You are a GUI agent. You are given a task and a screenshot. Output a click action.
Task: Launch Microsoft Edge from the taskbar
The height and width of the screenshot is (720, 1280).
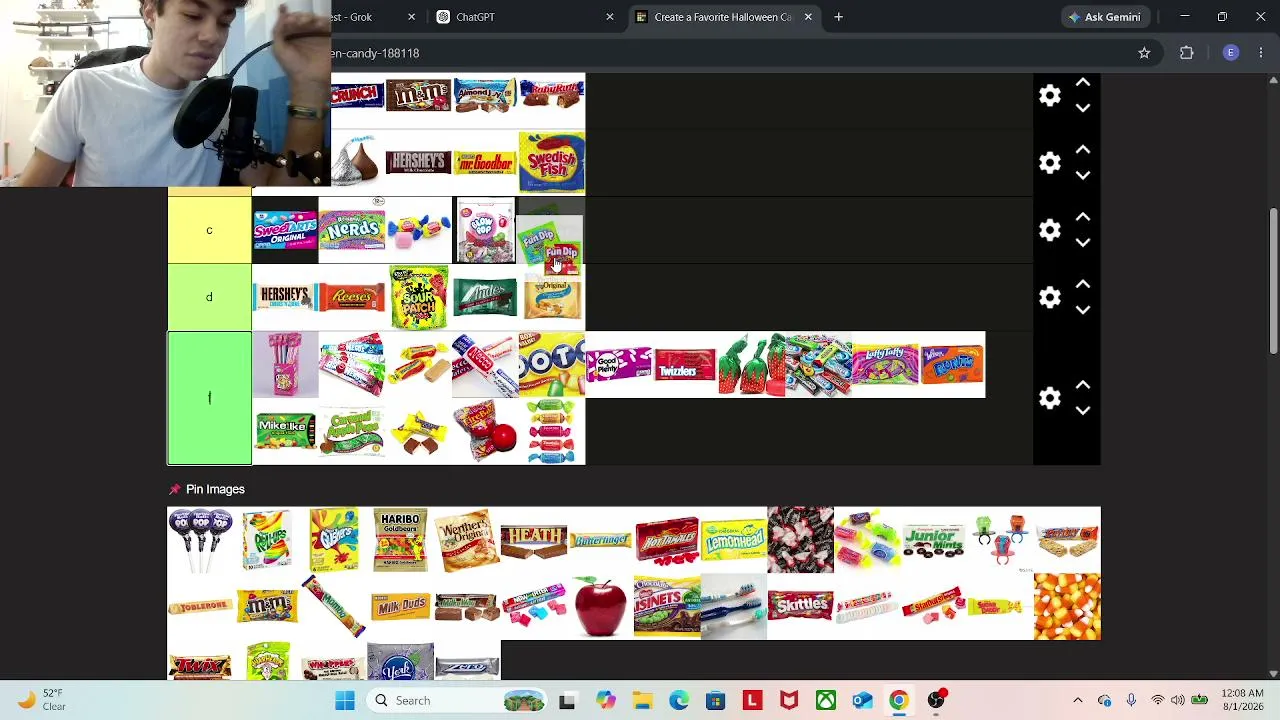[679, 700]
